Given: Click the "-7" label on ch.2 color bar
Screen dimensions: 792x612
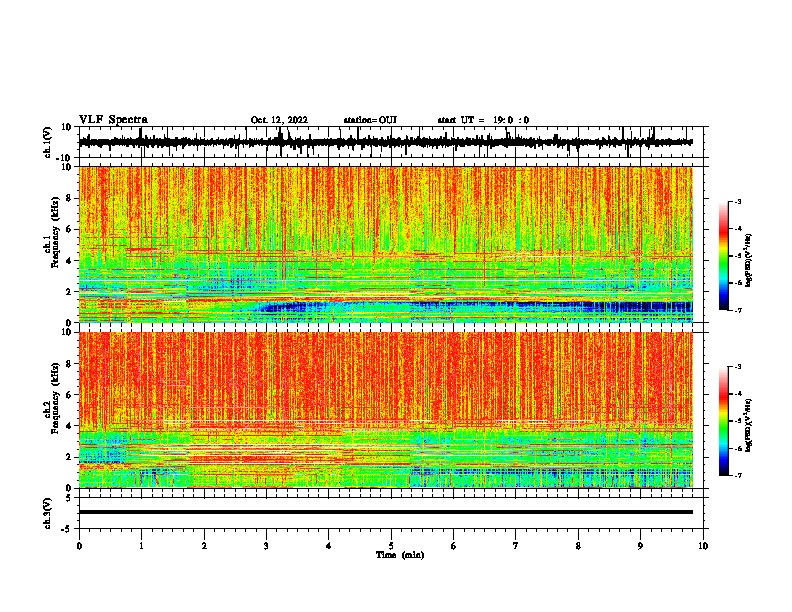Looking at the screenshot, I should [737, 475].
